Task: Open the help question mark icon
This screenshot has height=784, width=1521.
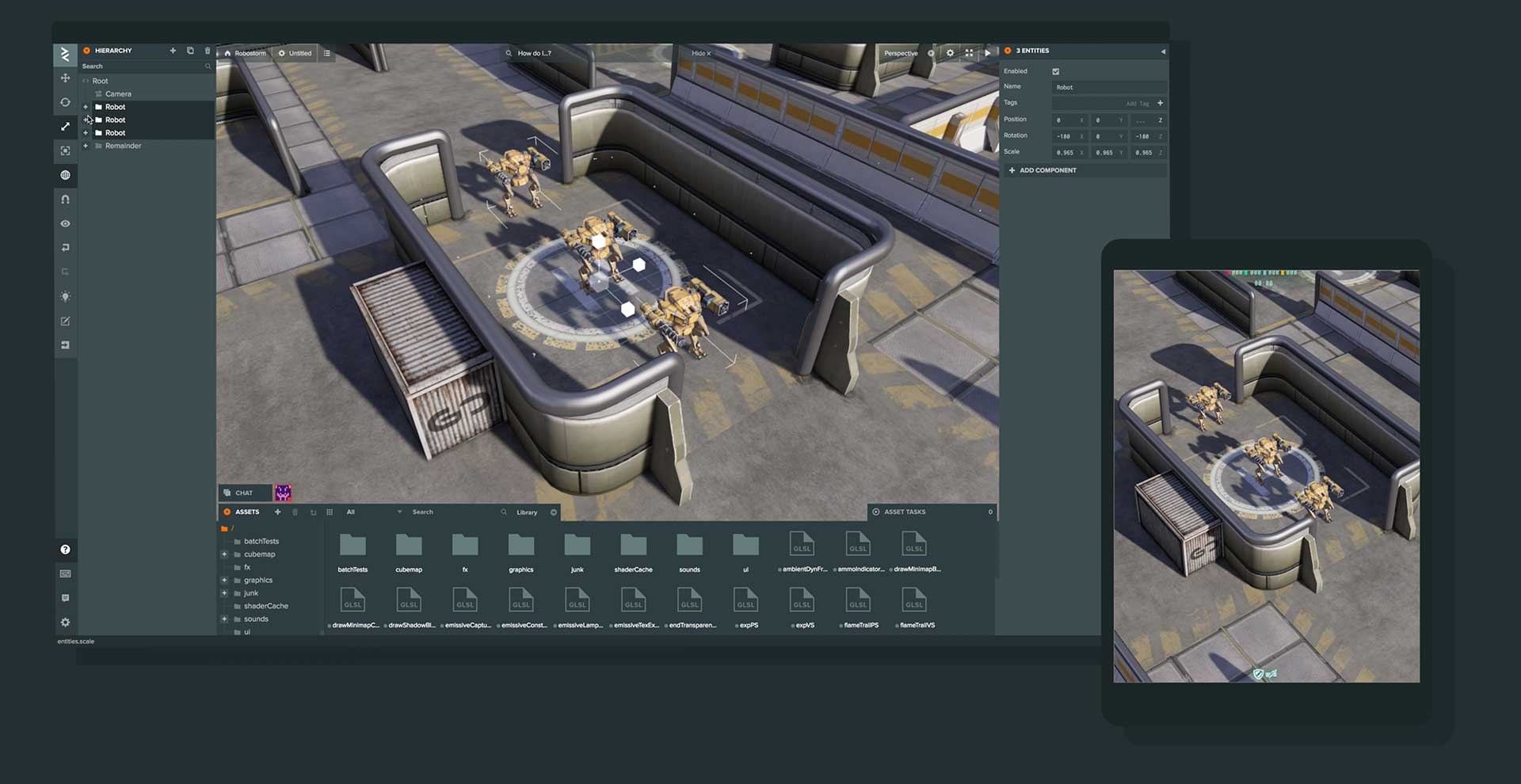Action: [x=66, y=549]
